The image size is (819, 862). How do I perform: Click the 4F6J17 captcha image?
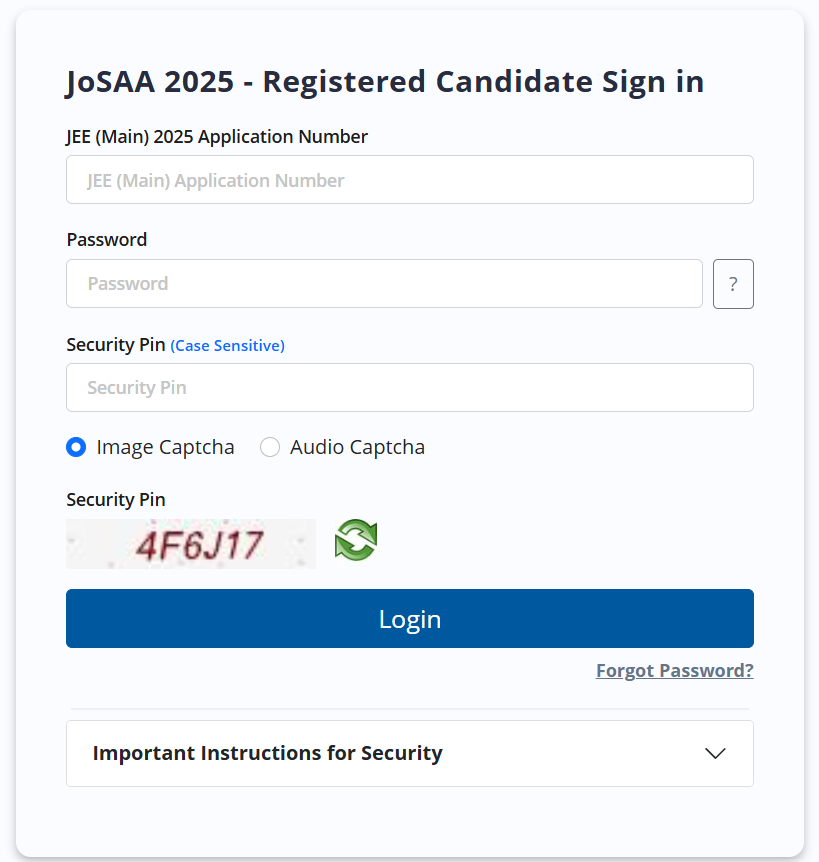(x=191, y=544)
